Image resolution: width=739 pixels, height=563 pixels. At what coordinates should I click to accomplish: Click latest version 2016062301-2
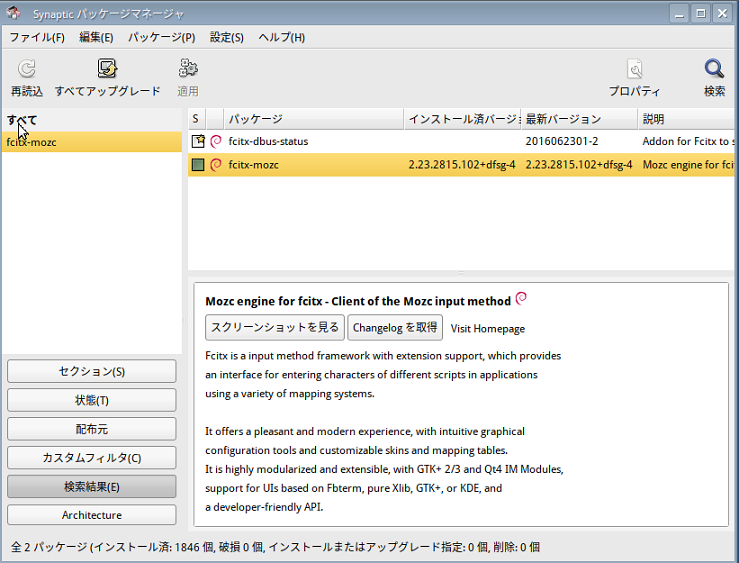pyautogui.click(x=562, y=141)
